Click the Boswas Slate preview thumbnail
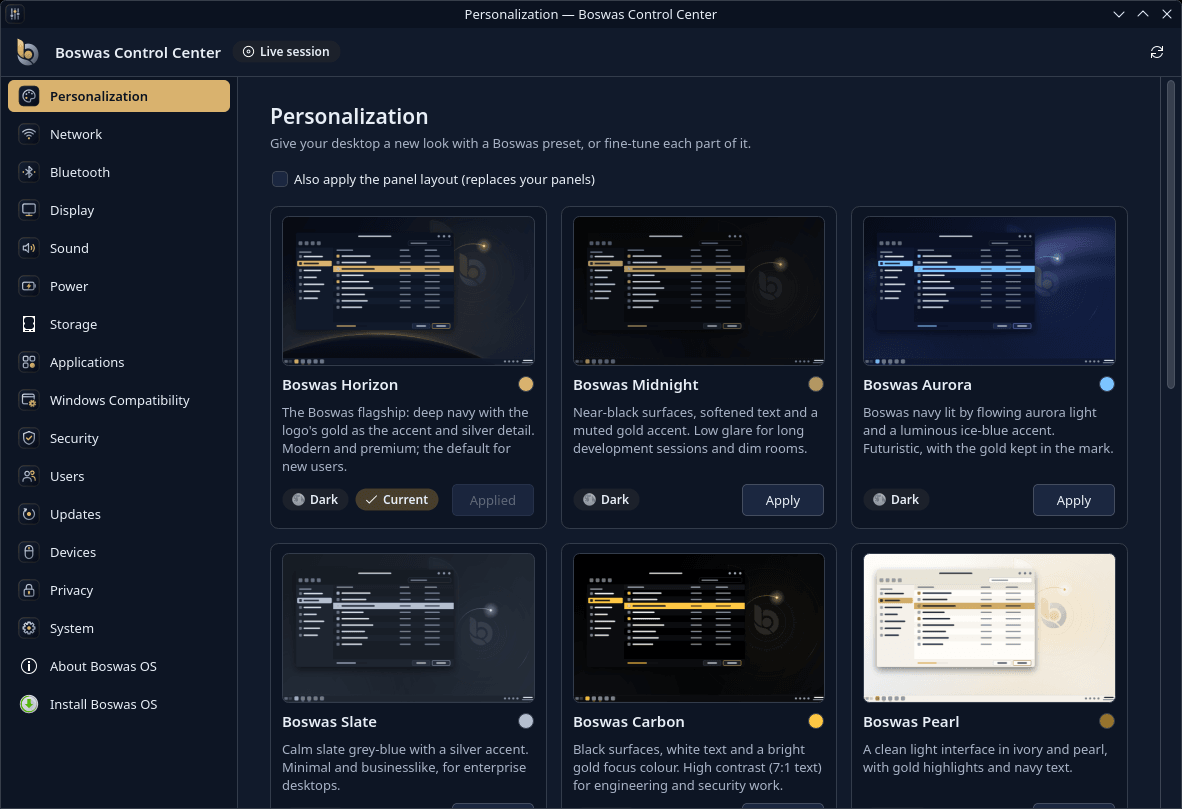The image size is (1182, 809). tap(408, 627)
